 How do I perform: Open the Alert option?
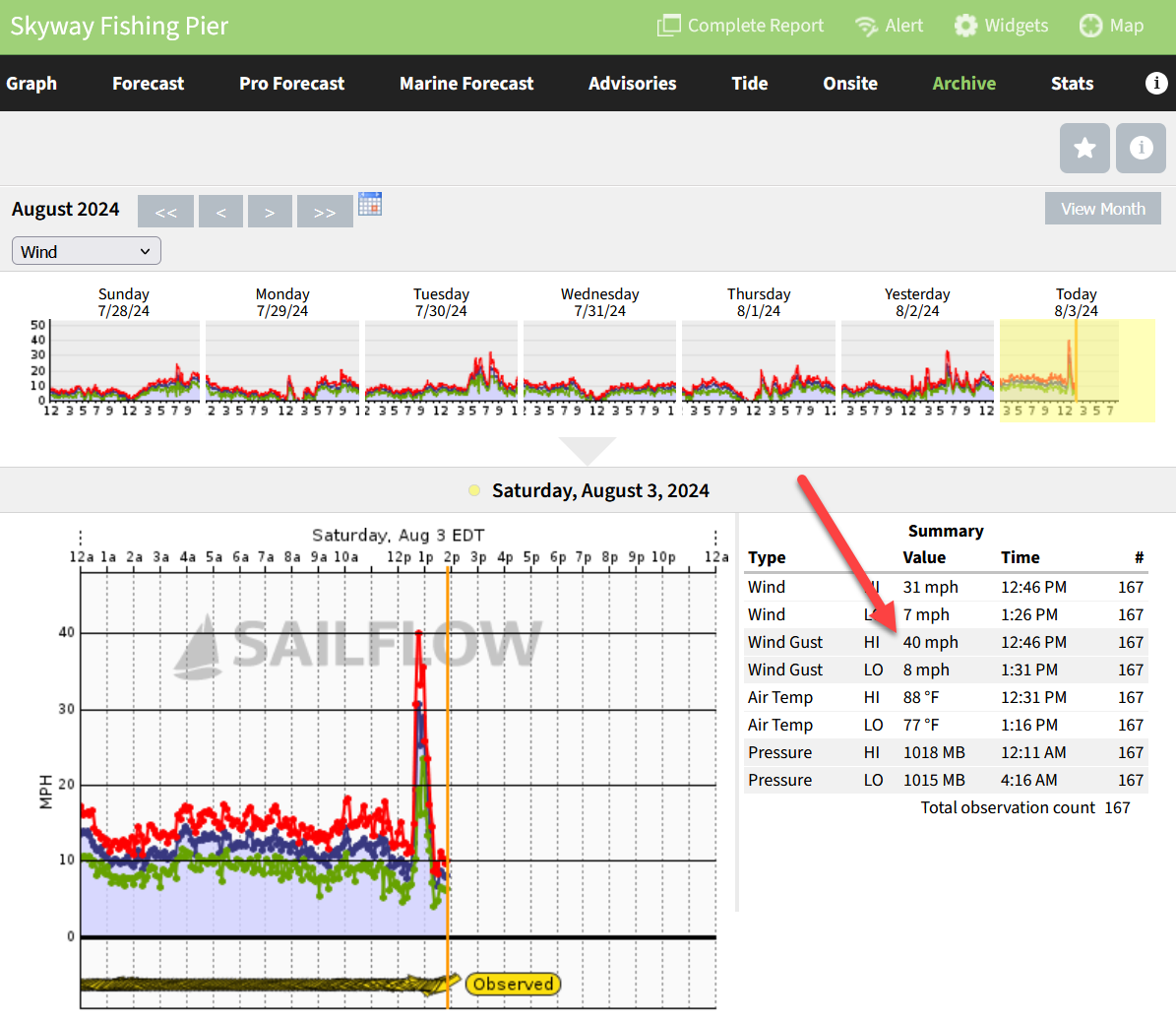(889, 26)
